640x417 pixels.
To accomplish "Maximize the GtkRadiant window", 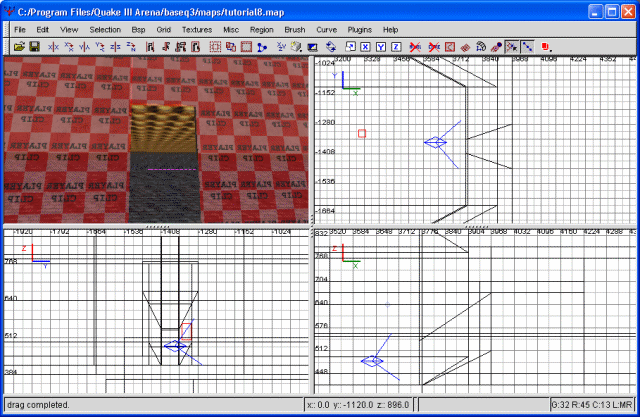I will pos(612,12).
